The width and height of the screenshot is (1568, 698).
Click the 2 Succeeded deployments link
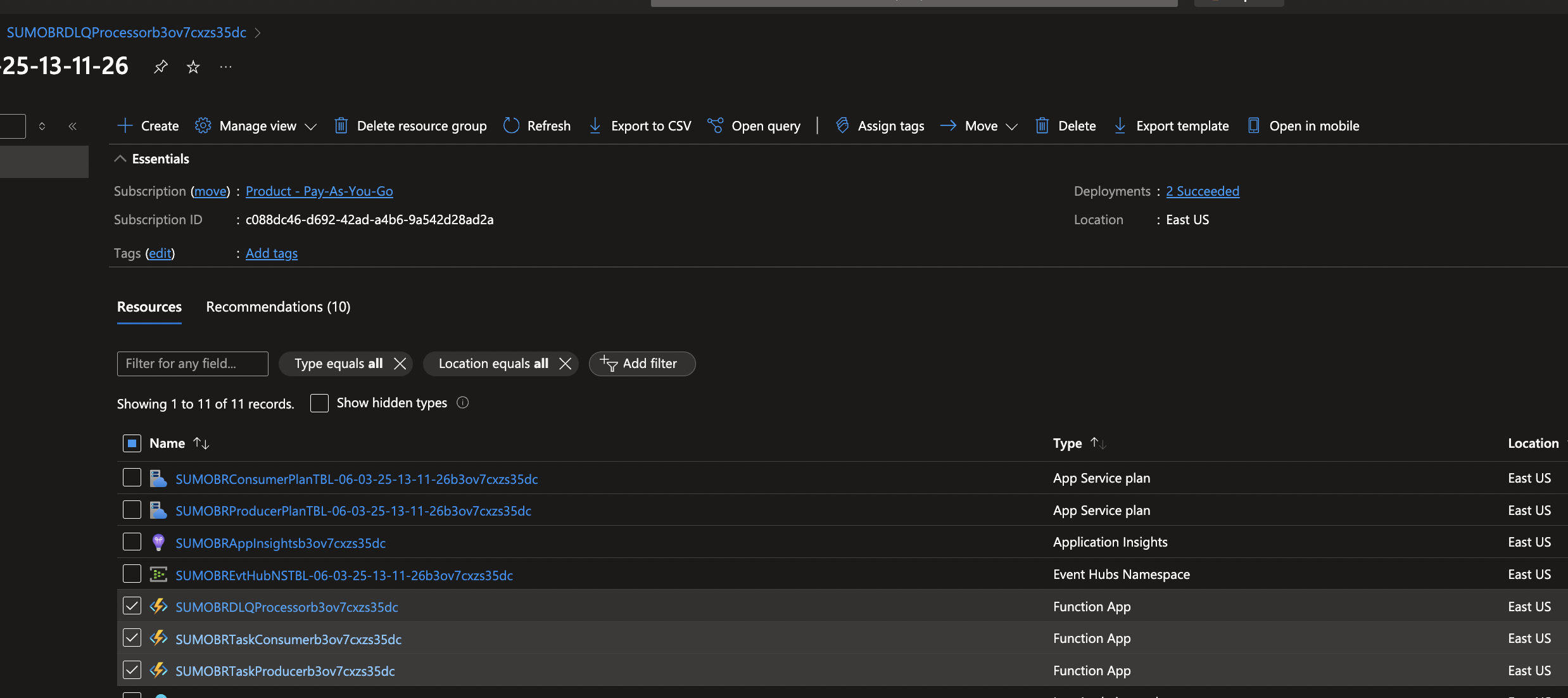click(1202, 191)
